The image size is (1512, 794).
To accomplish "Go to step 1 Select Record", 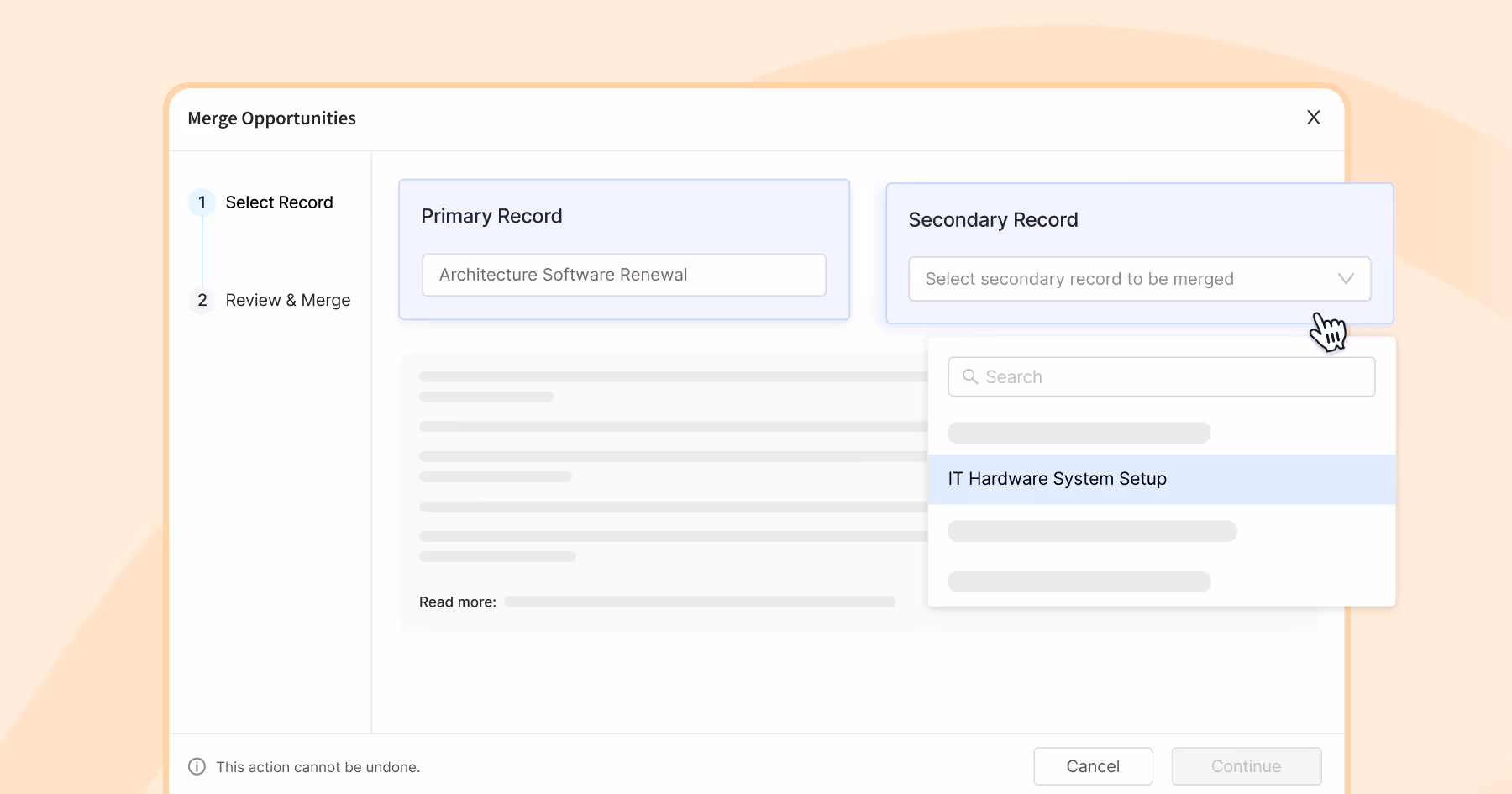I will click(262, 202).
